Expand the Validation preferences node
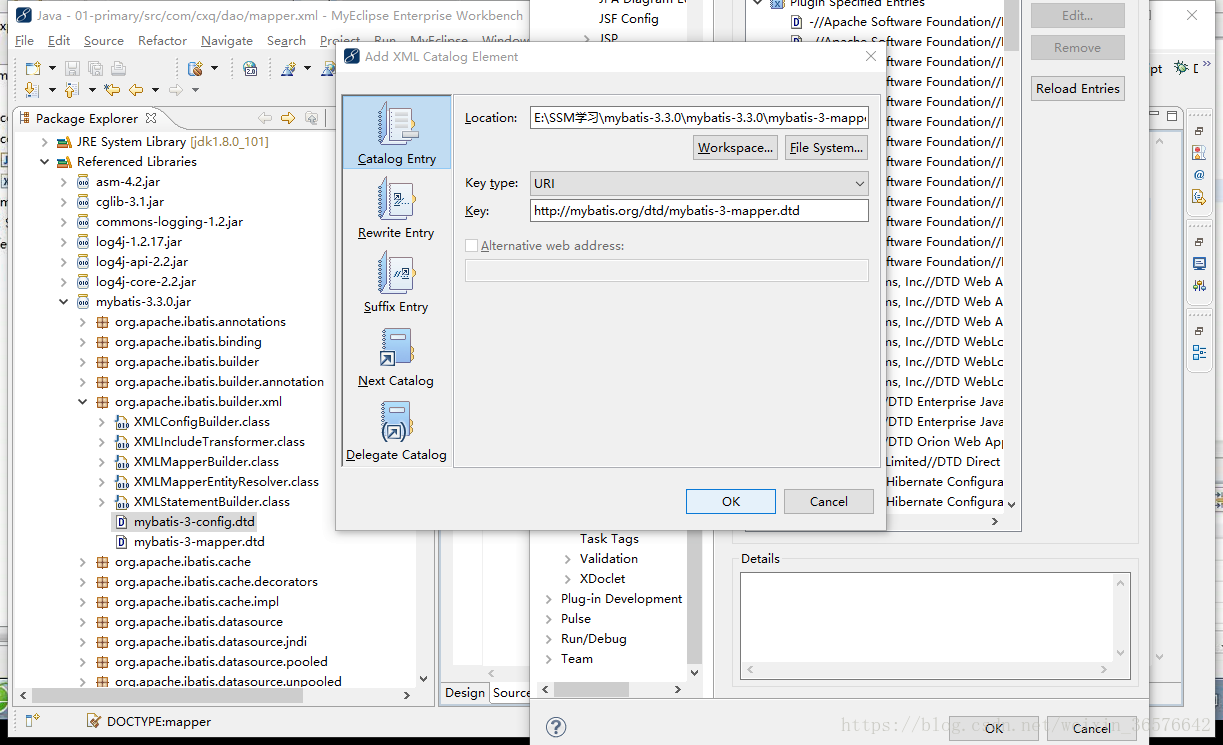 pos(568,559)
